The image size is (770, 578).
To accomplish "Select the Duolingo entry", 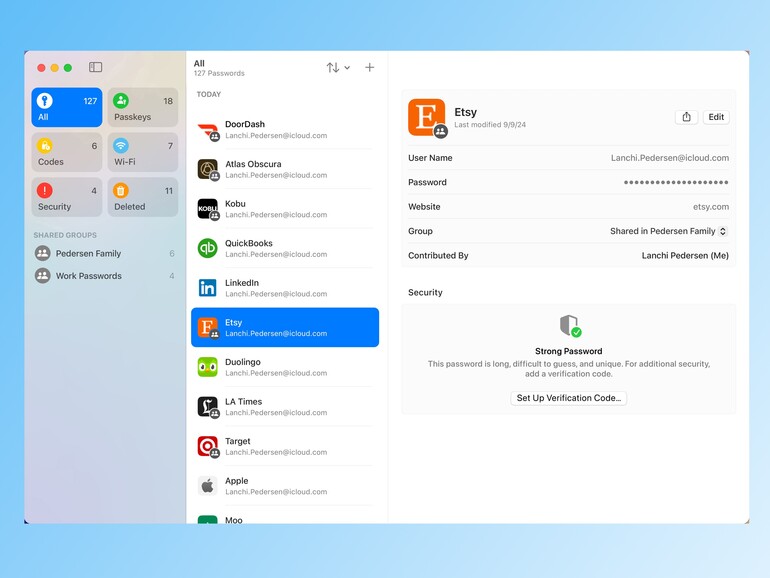I will [285, 367].
